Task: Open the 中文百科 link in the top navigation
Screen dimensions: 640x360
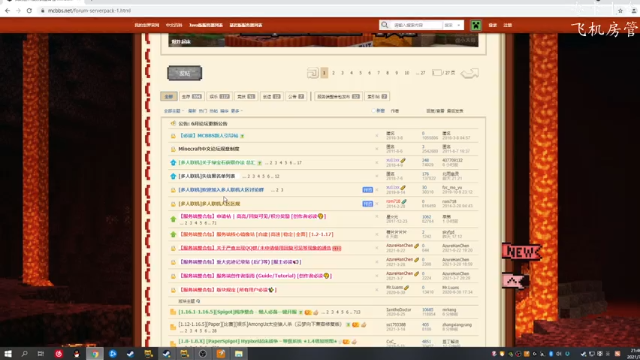Action: point(174,25)
